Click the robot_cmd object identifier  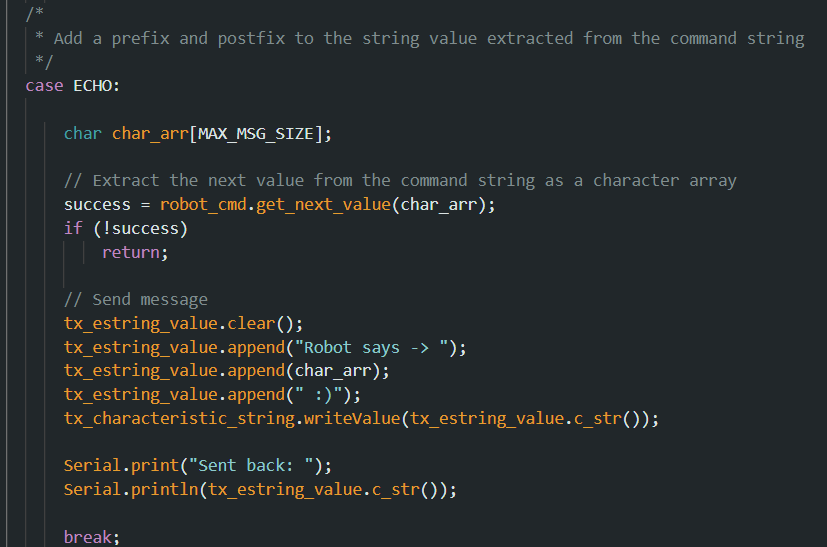(203, 205)
